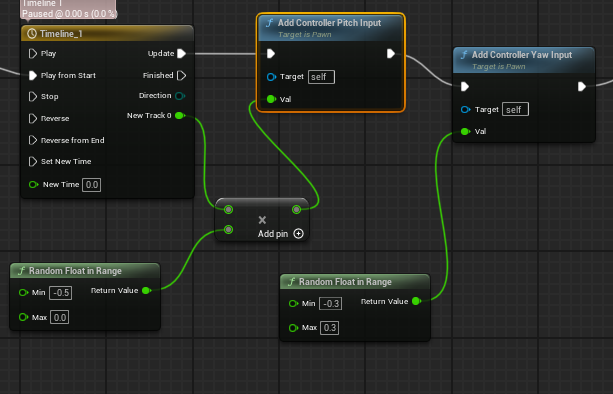Click Max pin of left Random Float node
This screenshot has width=613, height=394.
[23, 317]
